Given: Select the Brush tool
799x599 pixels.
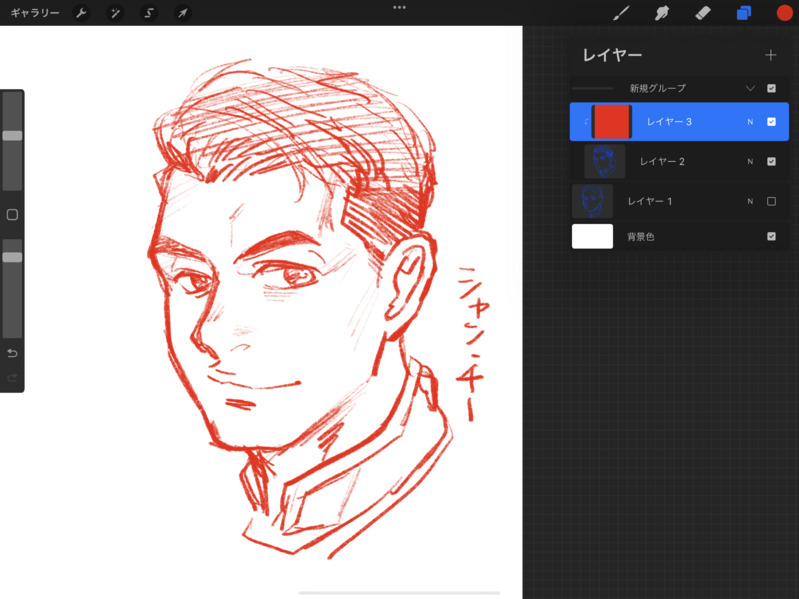Looking at the screenshot, I should coord(621,13).
